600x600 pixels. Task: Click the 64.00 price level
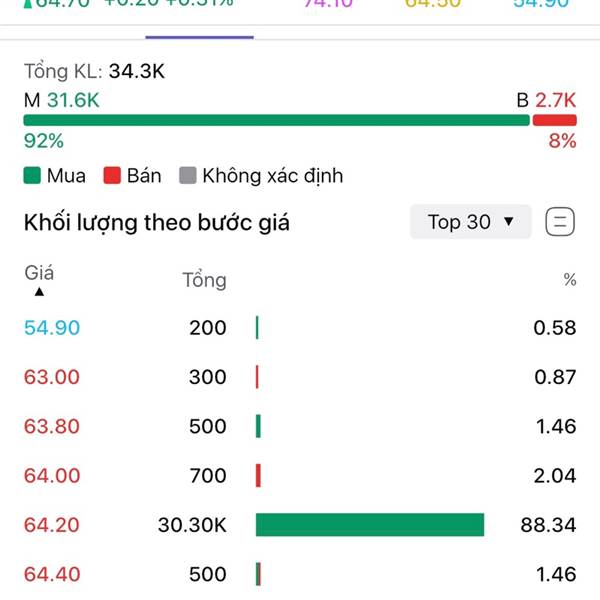click(52, 476)
